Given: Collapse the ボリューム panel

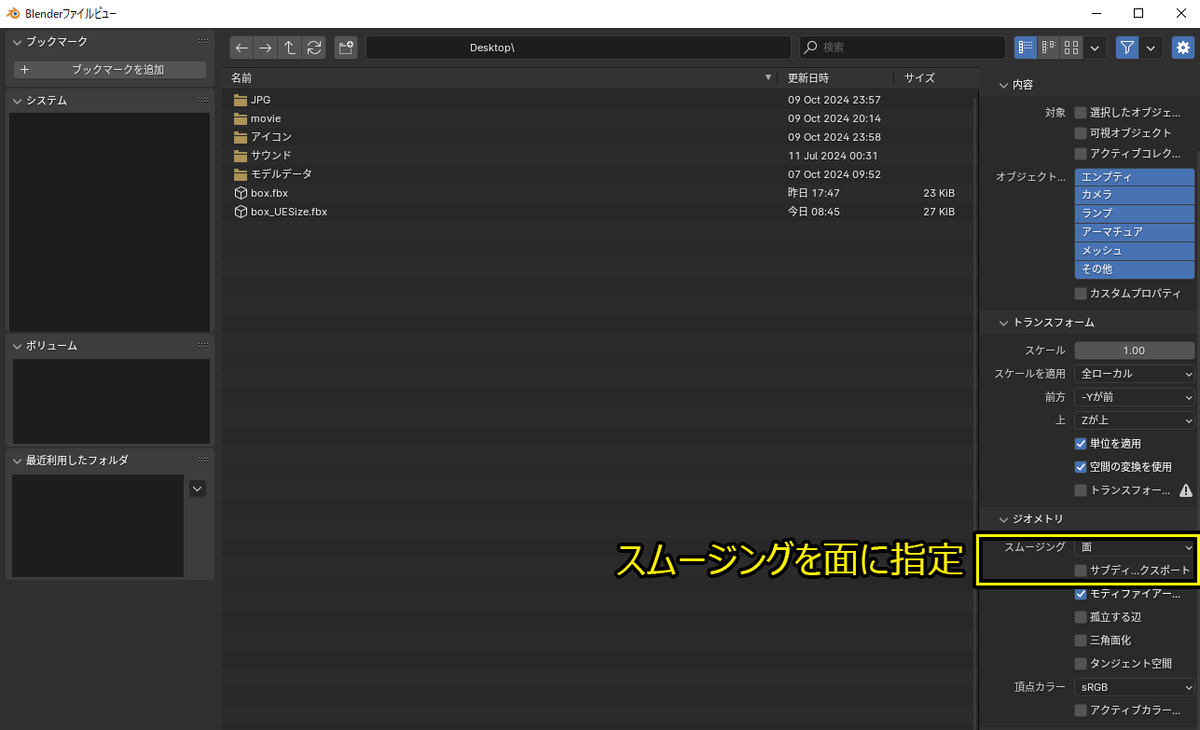Looking at the screenshot, I should point(17,346).
